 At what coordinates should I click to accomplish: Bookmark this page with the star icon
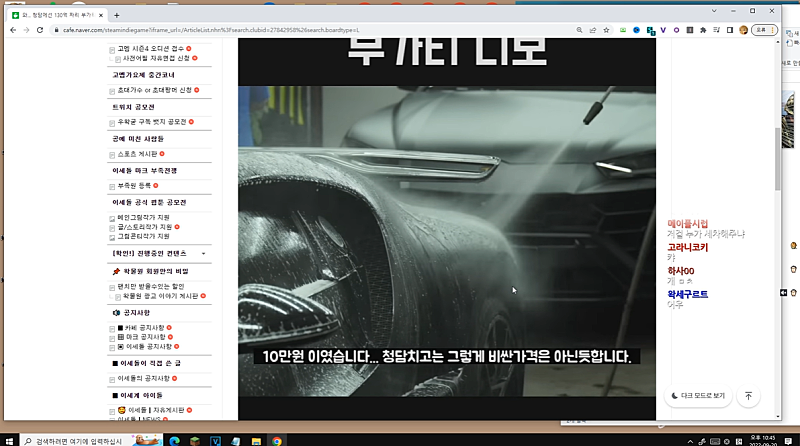click(x=606, y=30)
